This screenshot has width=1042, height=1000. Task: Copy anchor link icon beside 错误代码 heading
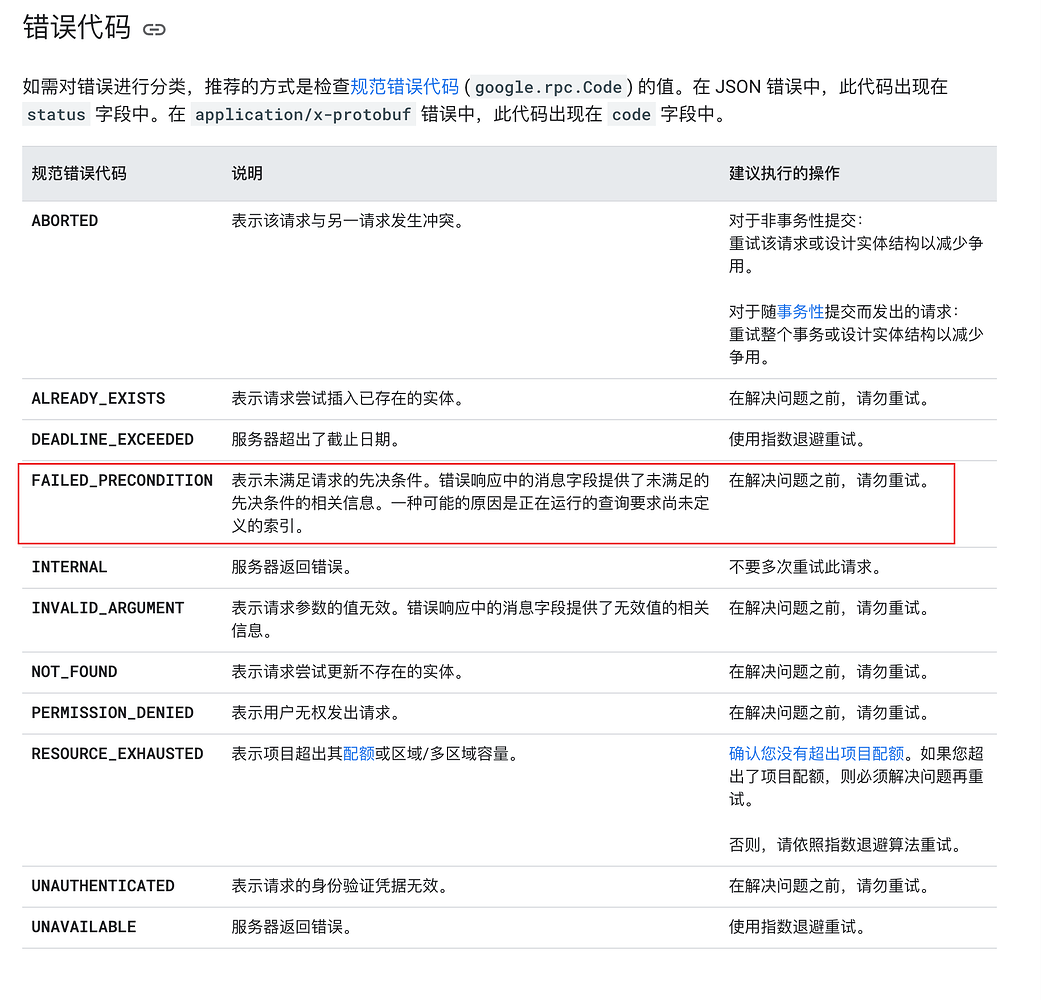(x=154, y=29)
